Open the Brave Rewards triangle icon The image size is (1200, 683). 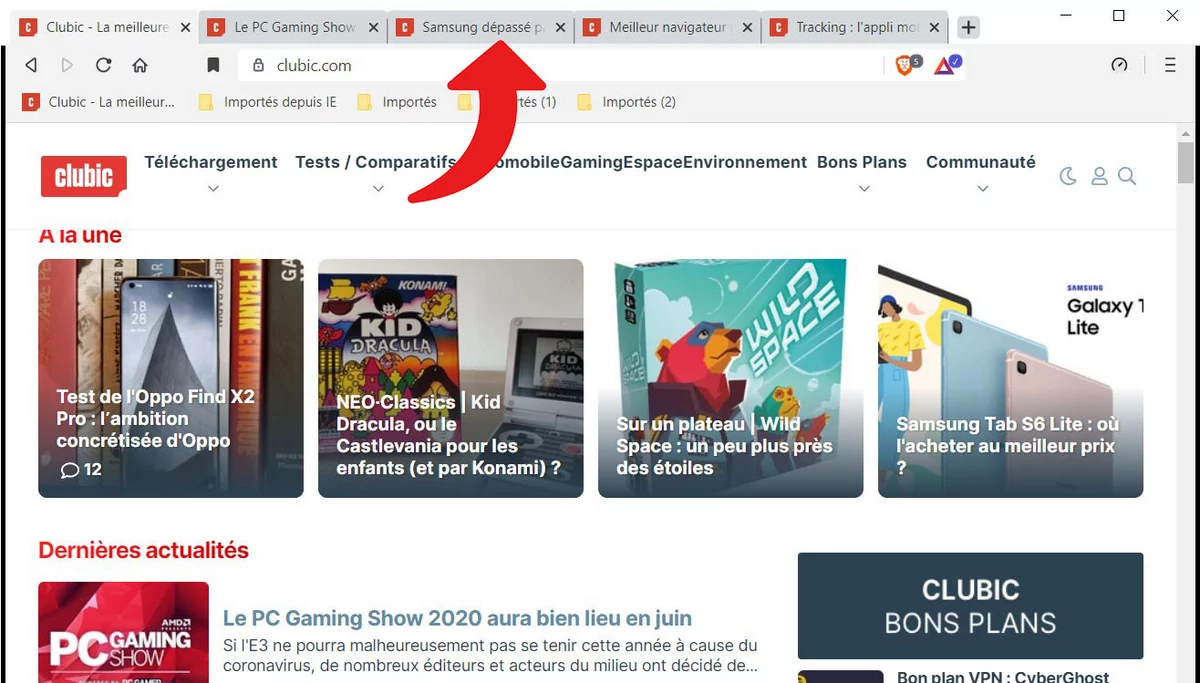point(946,65)
